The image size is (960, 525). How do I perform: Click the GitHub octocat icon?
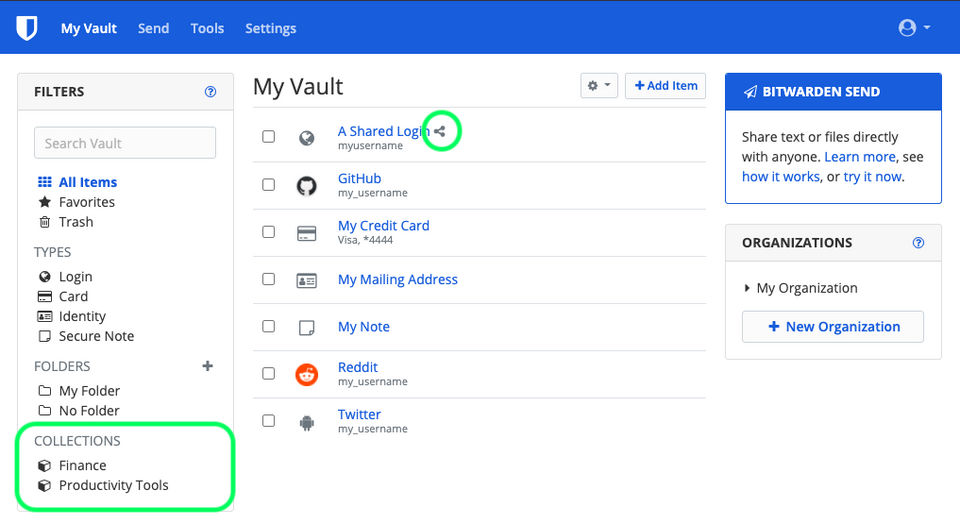tap(307, 185)
